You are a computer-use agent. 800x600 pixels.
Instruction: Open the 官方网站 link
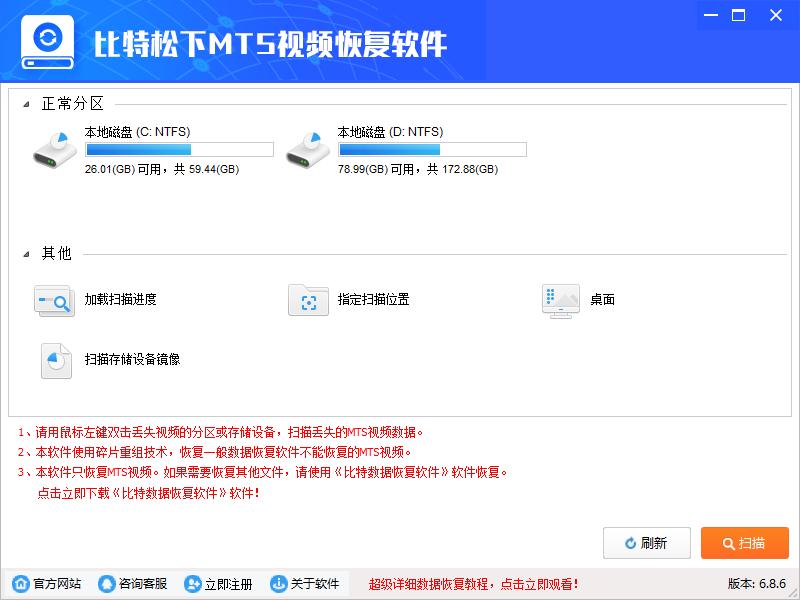coord(57,584)
